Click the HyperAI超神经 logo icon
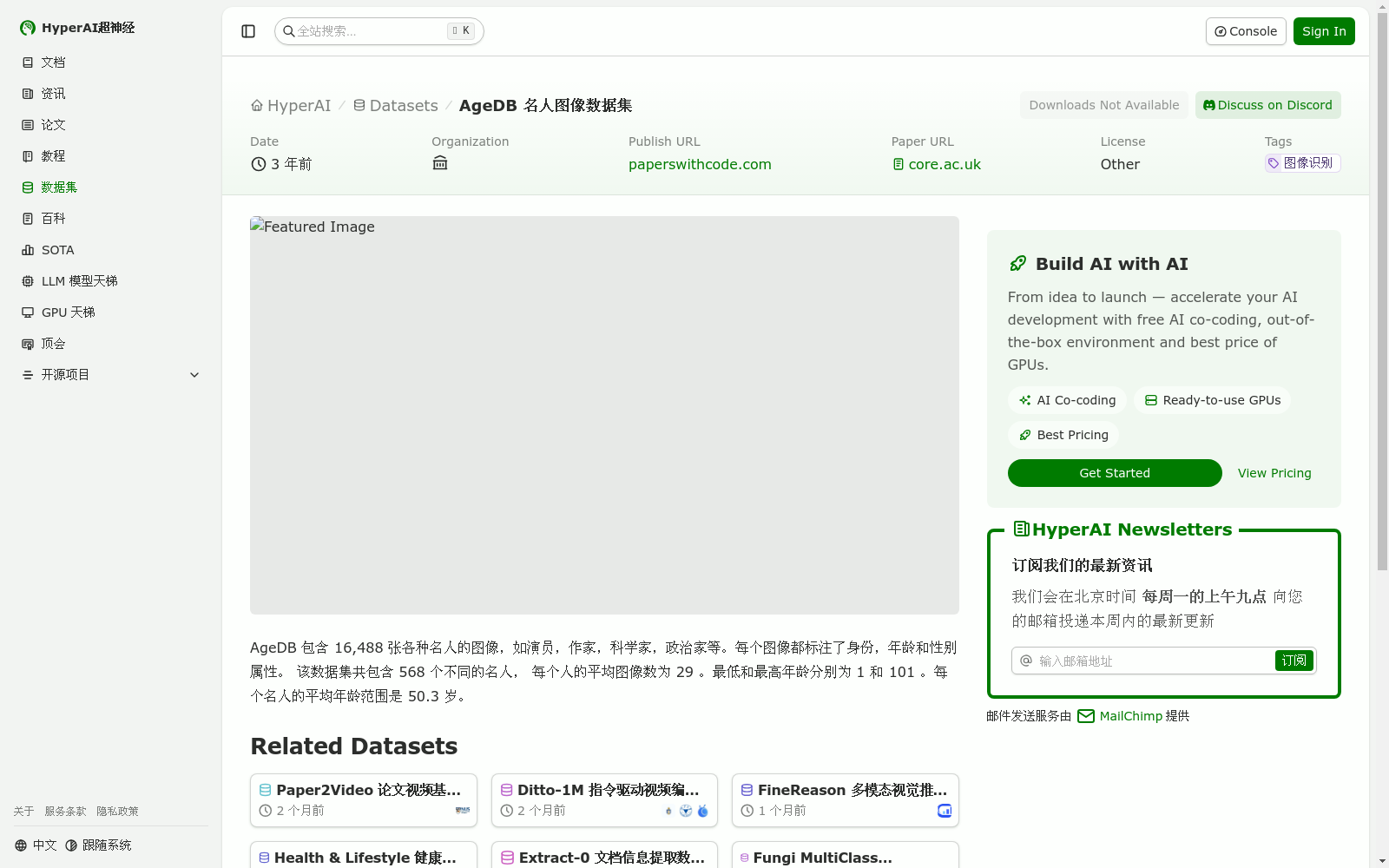Viewport: 1389px width, 868px height. [28, 28]
